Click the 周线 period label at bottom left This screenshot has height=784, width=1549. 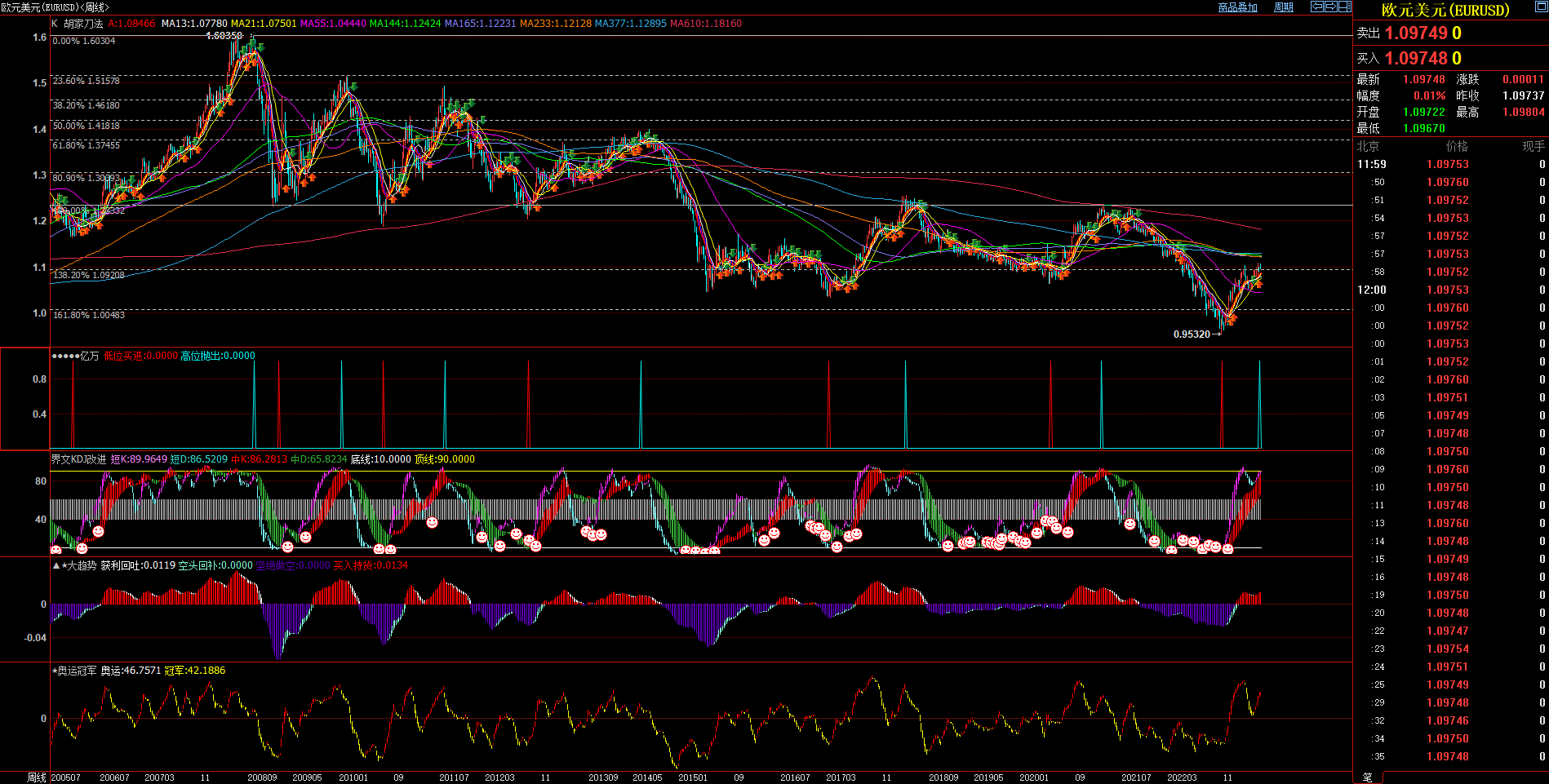tap(37, 777)
